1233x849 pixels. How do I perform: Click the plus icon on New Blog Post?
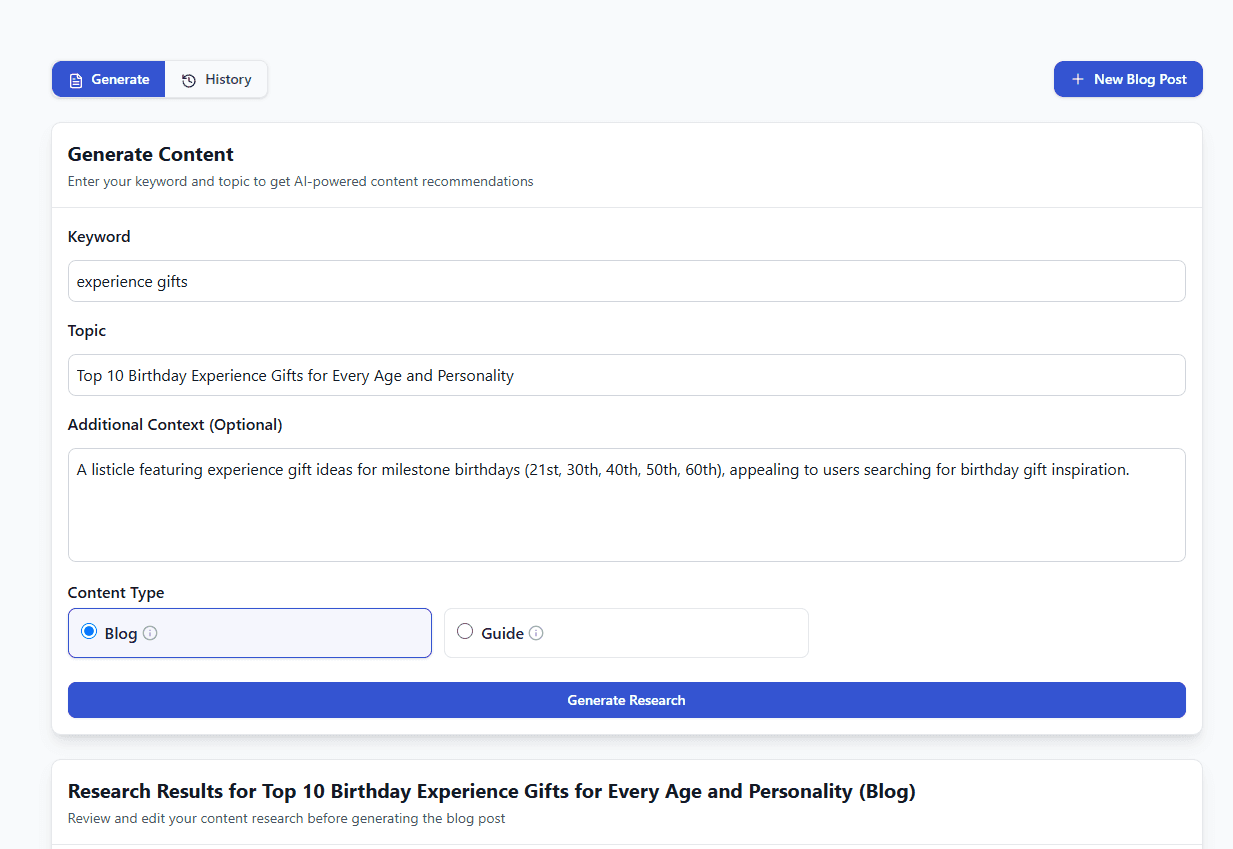tap(1077, 79)
